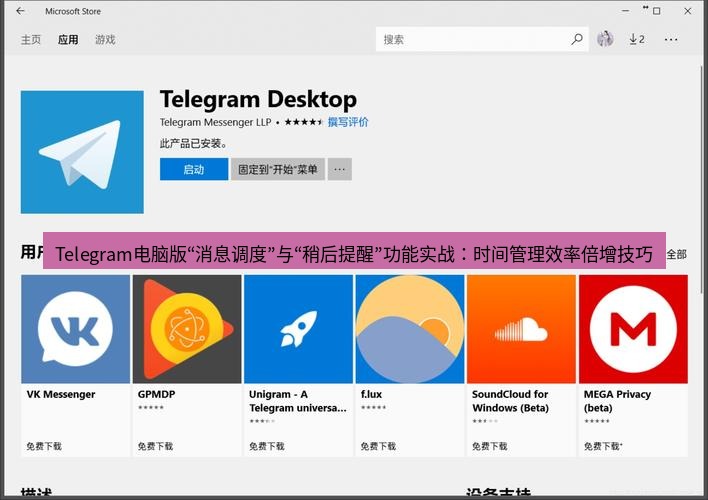The width and height of the screenshot is (708, 500).
Task: Open the f.lux app tile icon
Action: 410,329
